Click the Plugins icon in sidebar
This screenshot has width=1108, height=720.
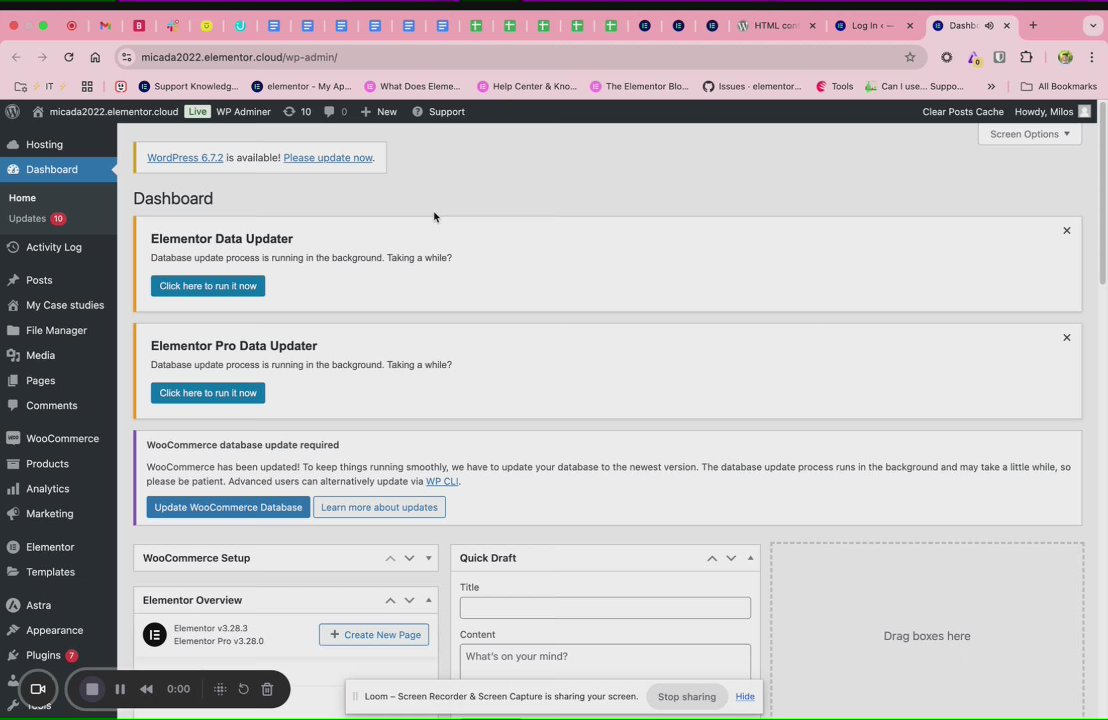coord(13,656)
